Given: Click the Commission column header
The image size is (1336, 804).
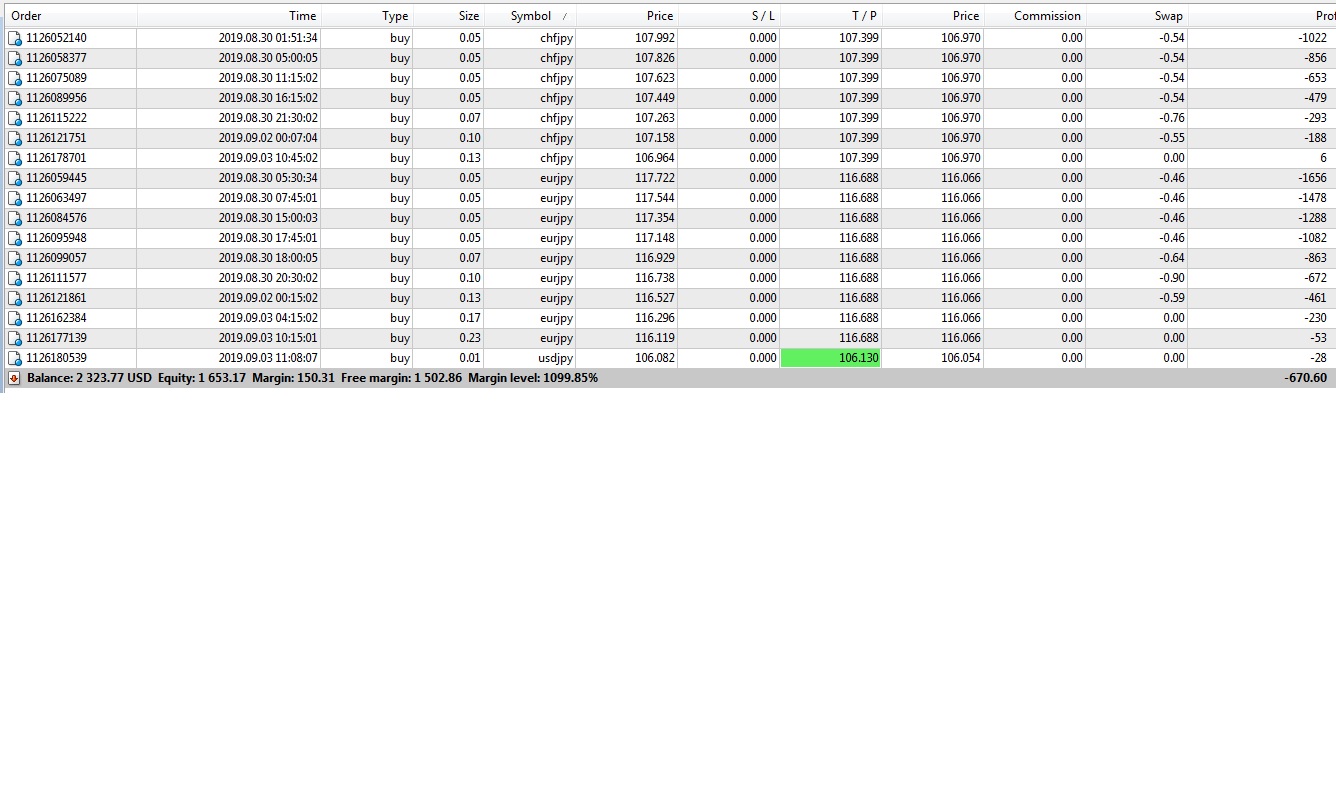Looking at the screenshot, I should click(x=1035, y=16).
